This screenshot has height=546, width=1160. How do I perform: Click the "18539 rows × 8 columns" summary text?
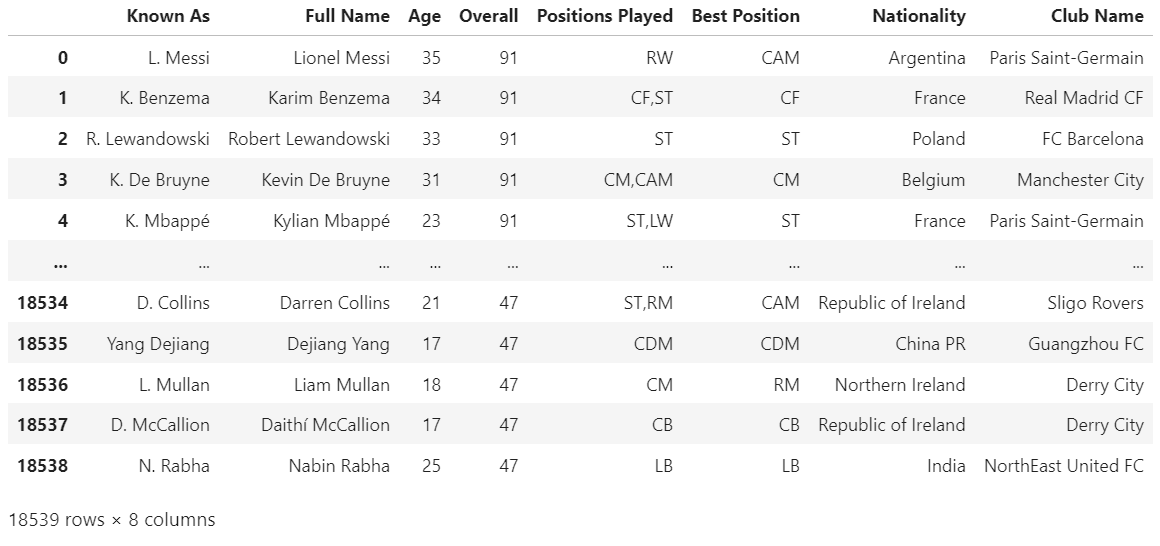click(x=111, y=520)
